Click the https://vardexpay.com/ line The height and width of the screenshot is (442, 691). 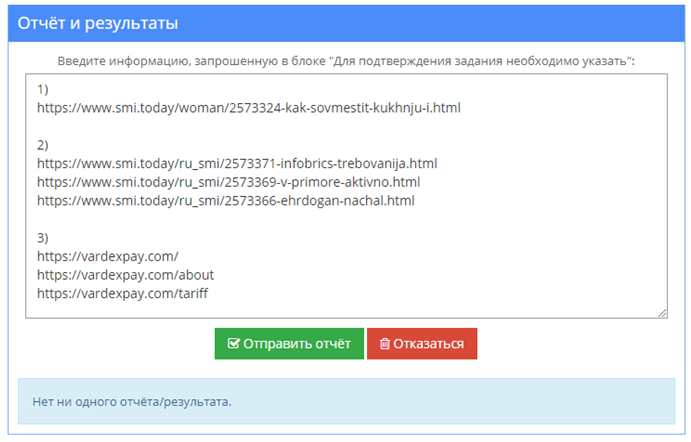pyautogui.click(x=108, y=256)
